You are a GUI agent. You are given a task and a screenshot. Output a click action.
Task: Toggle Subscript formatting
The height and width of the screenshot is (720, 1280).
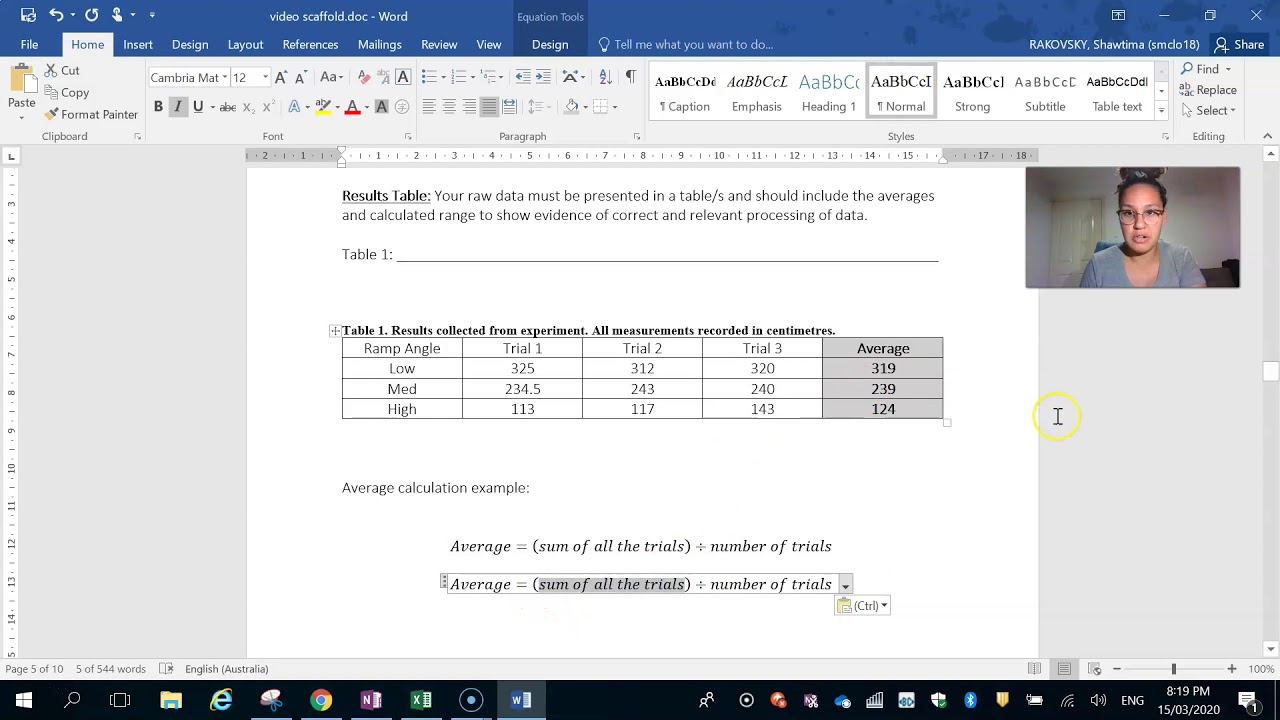[250, 107]
